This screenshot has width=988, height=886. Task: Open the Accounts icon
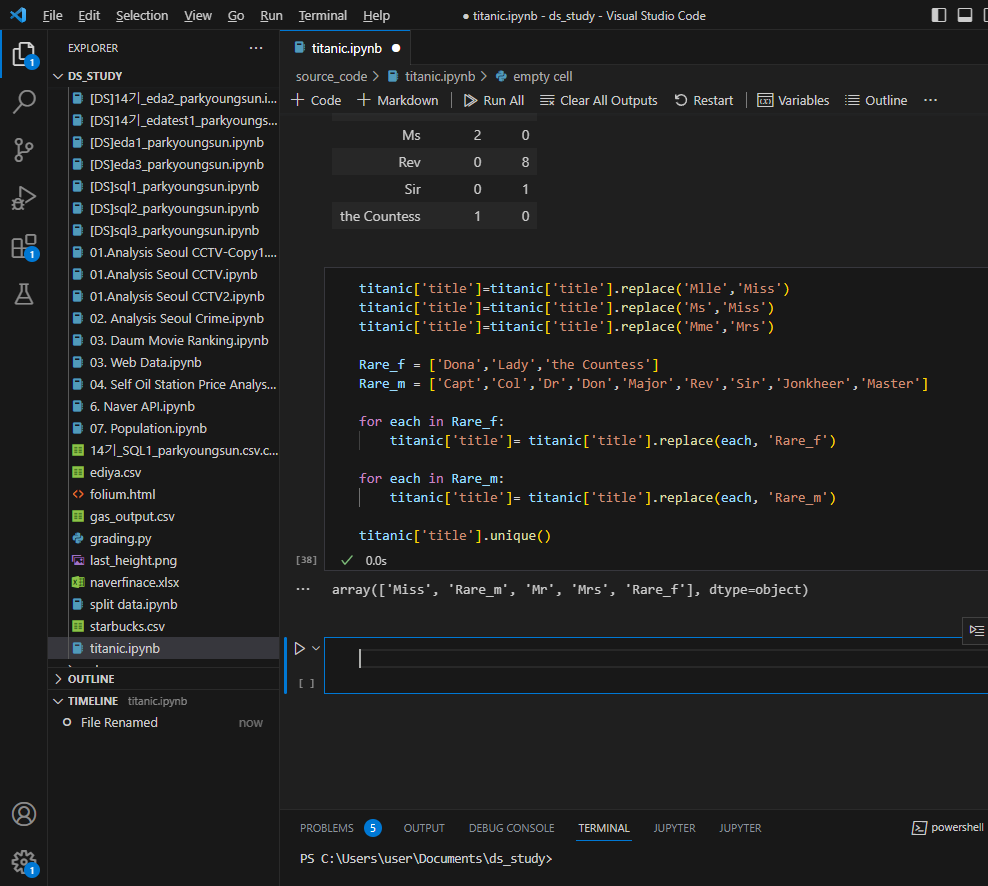24,814
